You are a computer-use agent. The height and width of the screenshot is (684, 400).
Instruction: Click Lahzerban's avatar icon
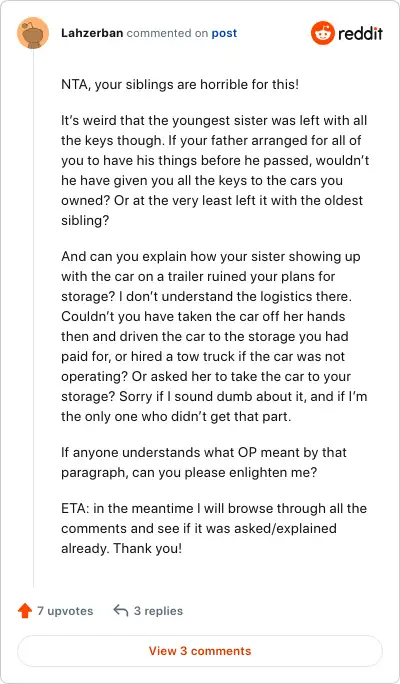(33, 33)
